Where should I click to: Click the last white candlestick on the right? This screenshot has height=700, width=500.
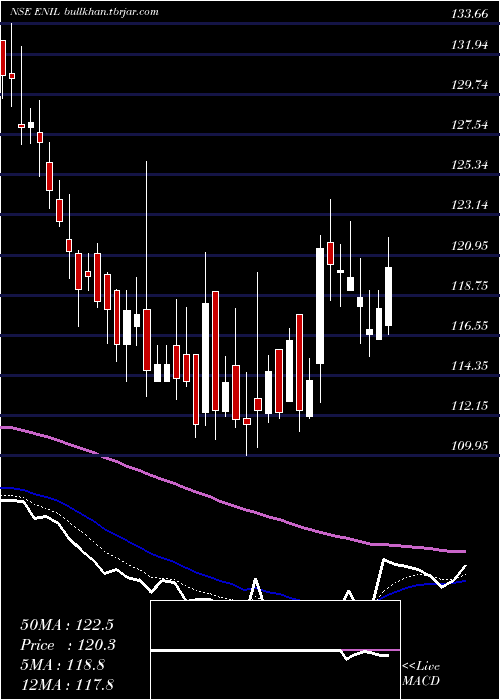(388, 296)
